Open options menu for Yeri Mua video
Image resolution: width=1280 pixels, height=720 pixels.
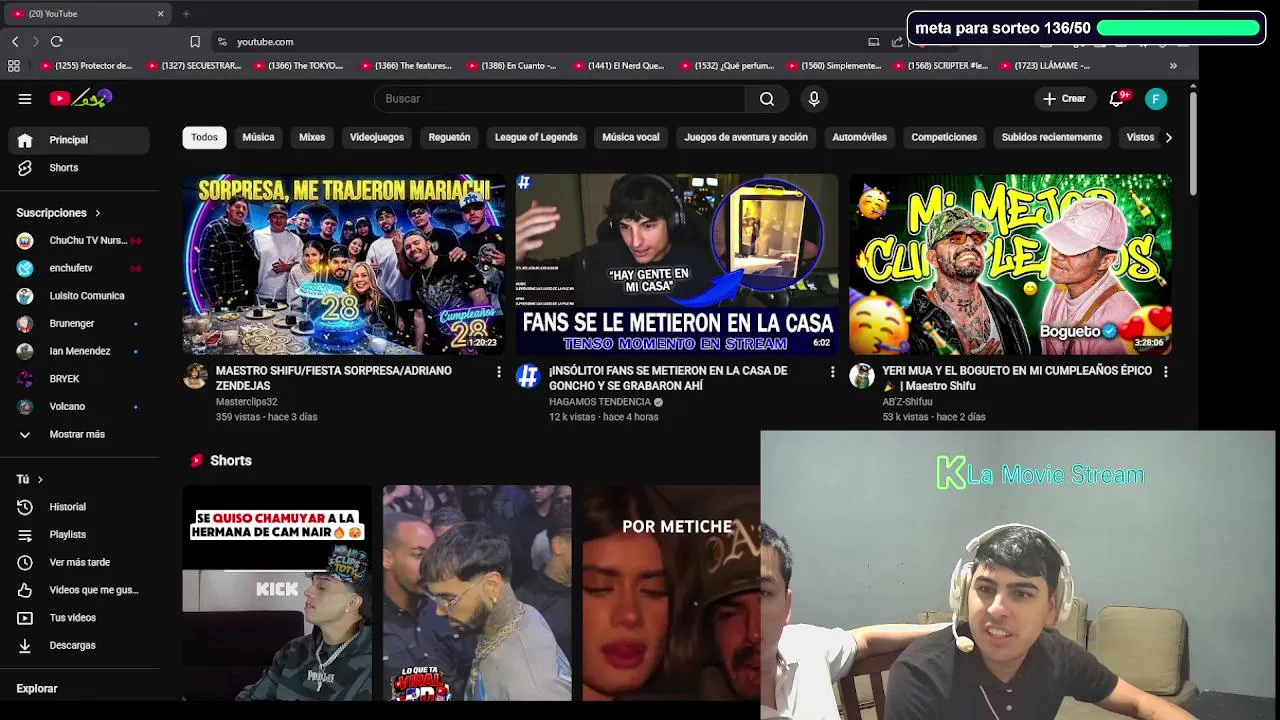coord(1165,372)
